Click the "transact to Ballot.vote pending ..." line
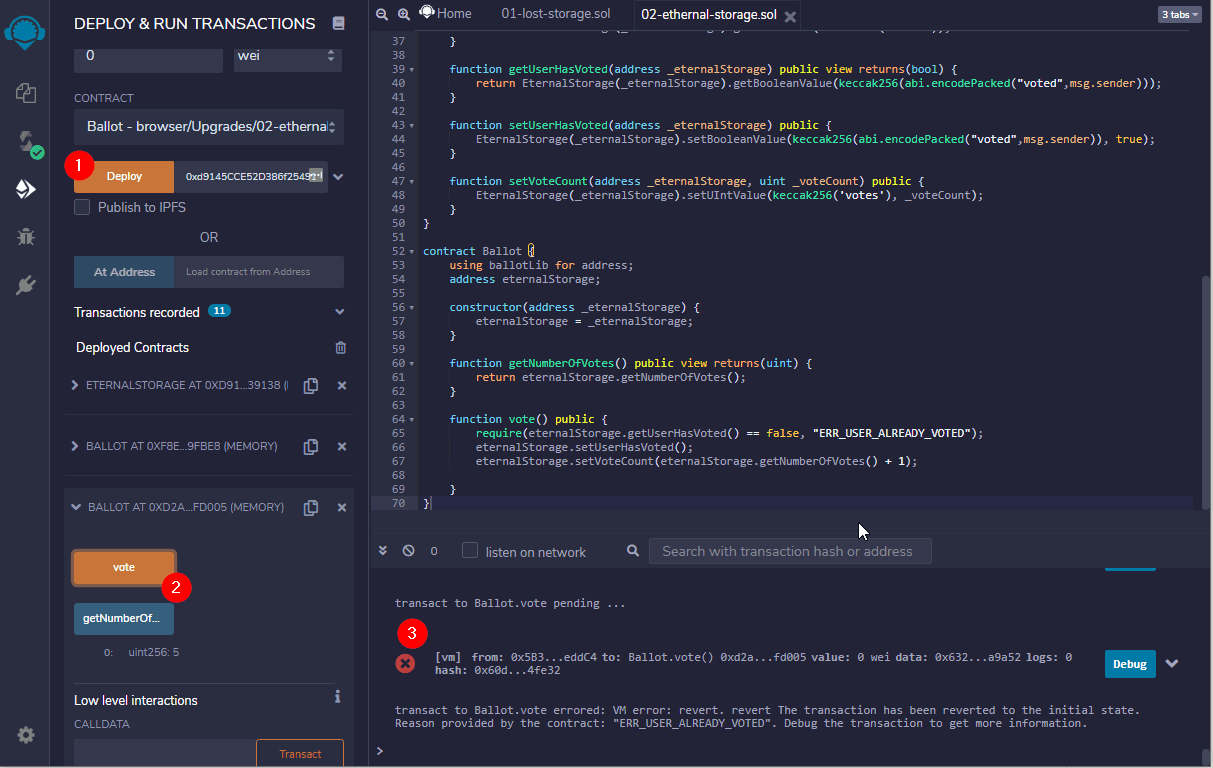 (x=510, y=603)
